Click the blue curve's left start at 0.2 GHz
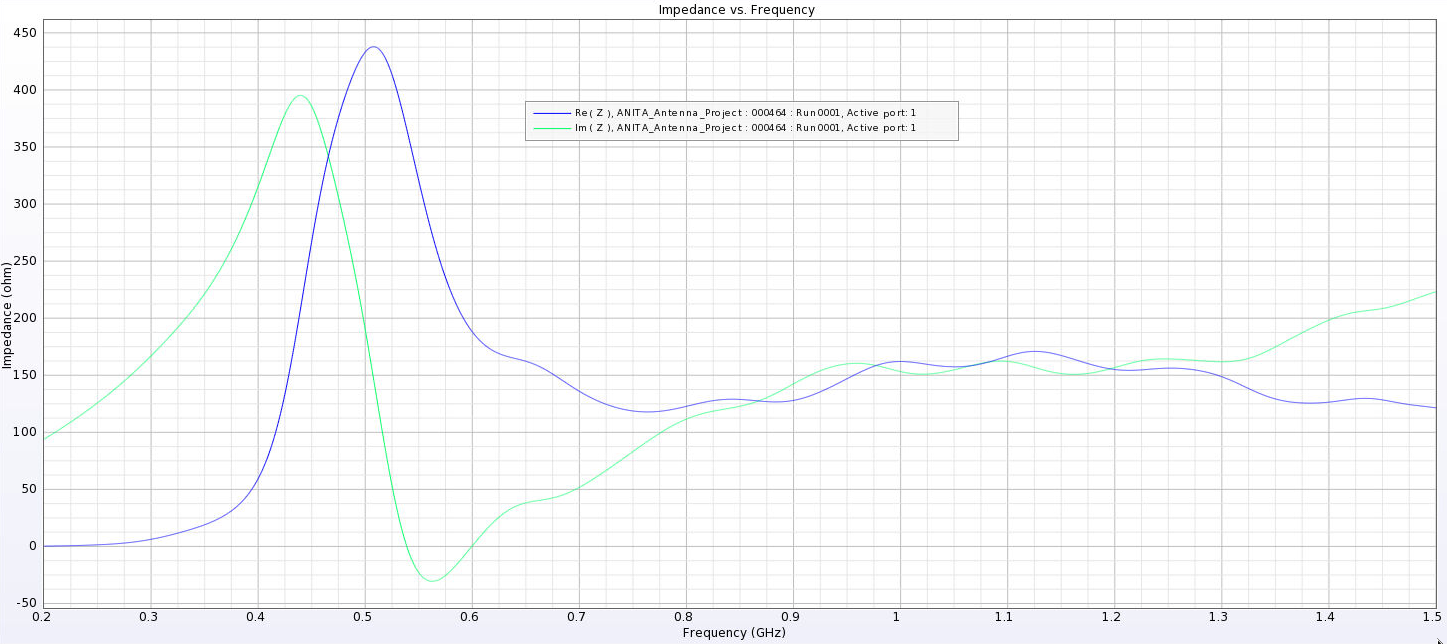This screenshot has width=1447, height=644. [x=44, y=546]
